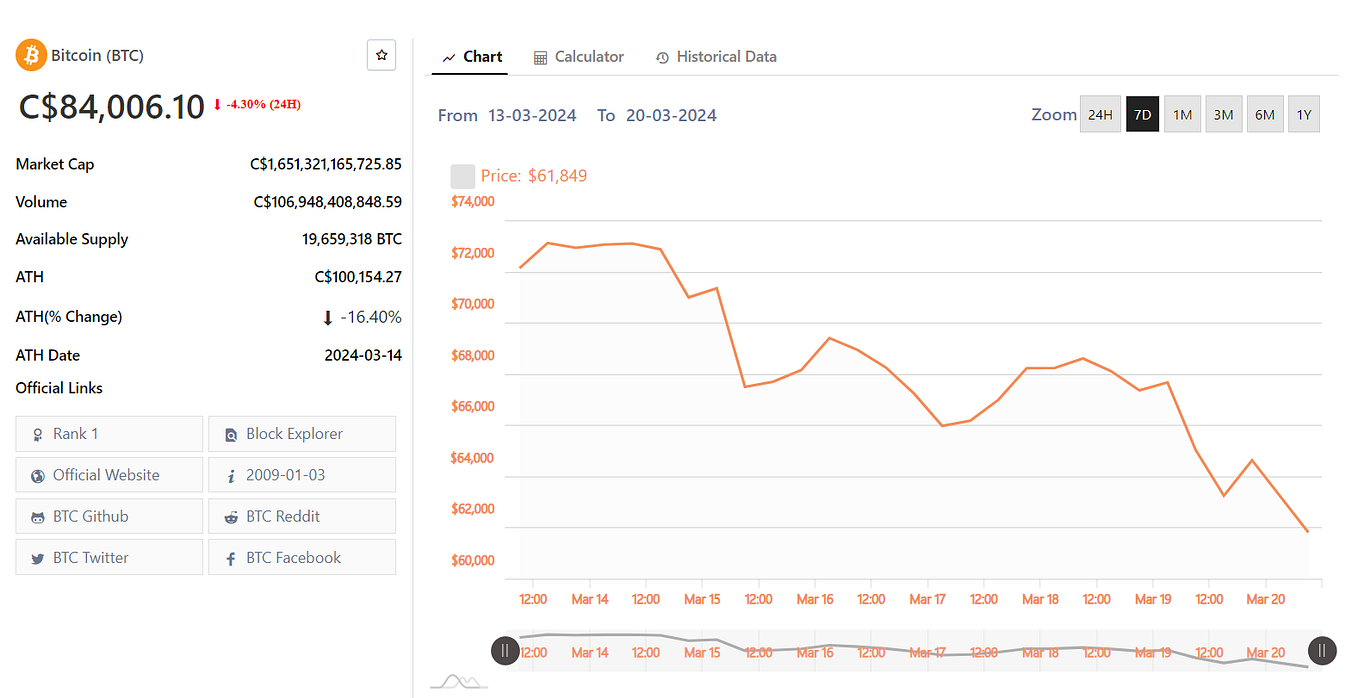Select the Chart tab

(481, 57)
